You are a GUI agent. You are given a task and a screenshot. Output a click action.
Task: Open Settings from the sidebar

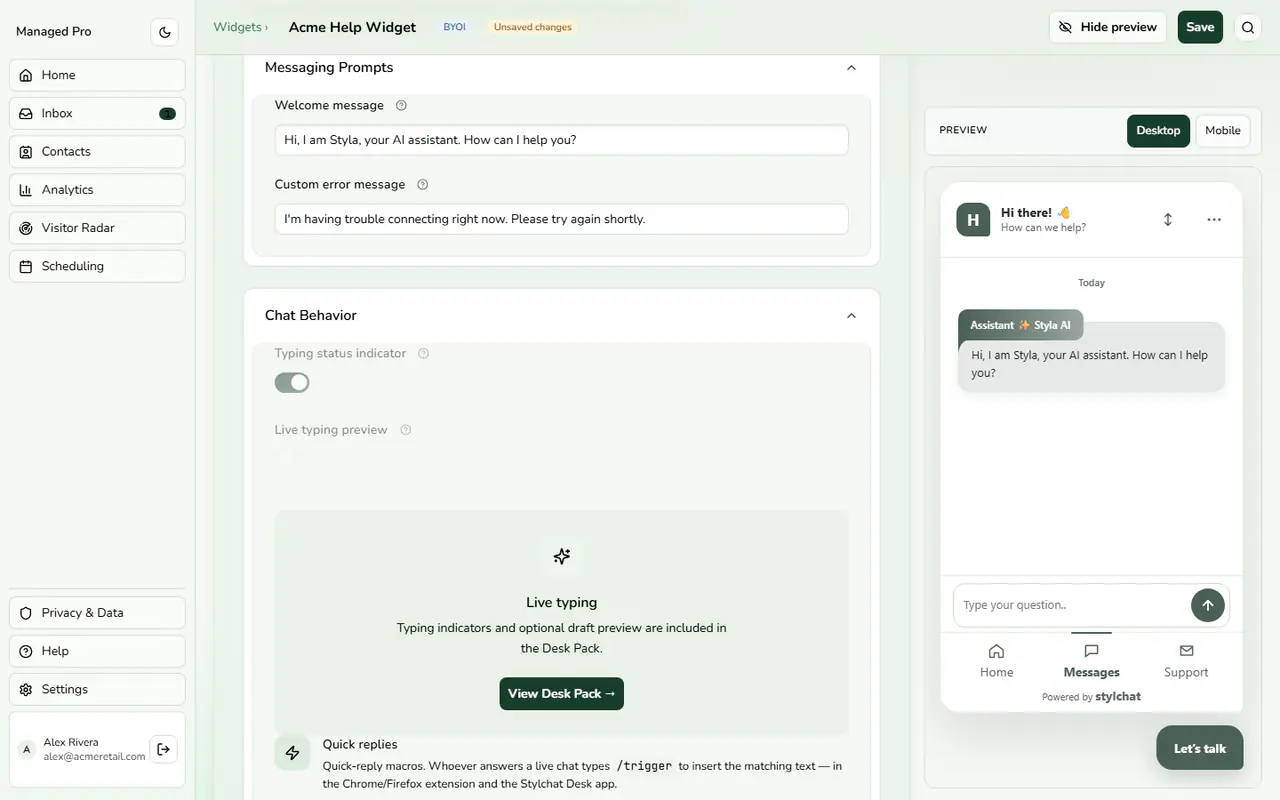97,689
